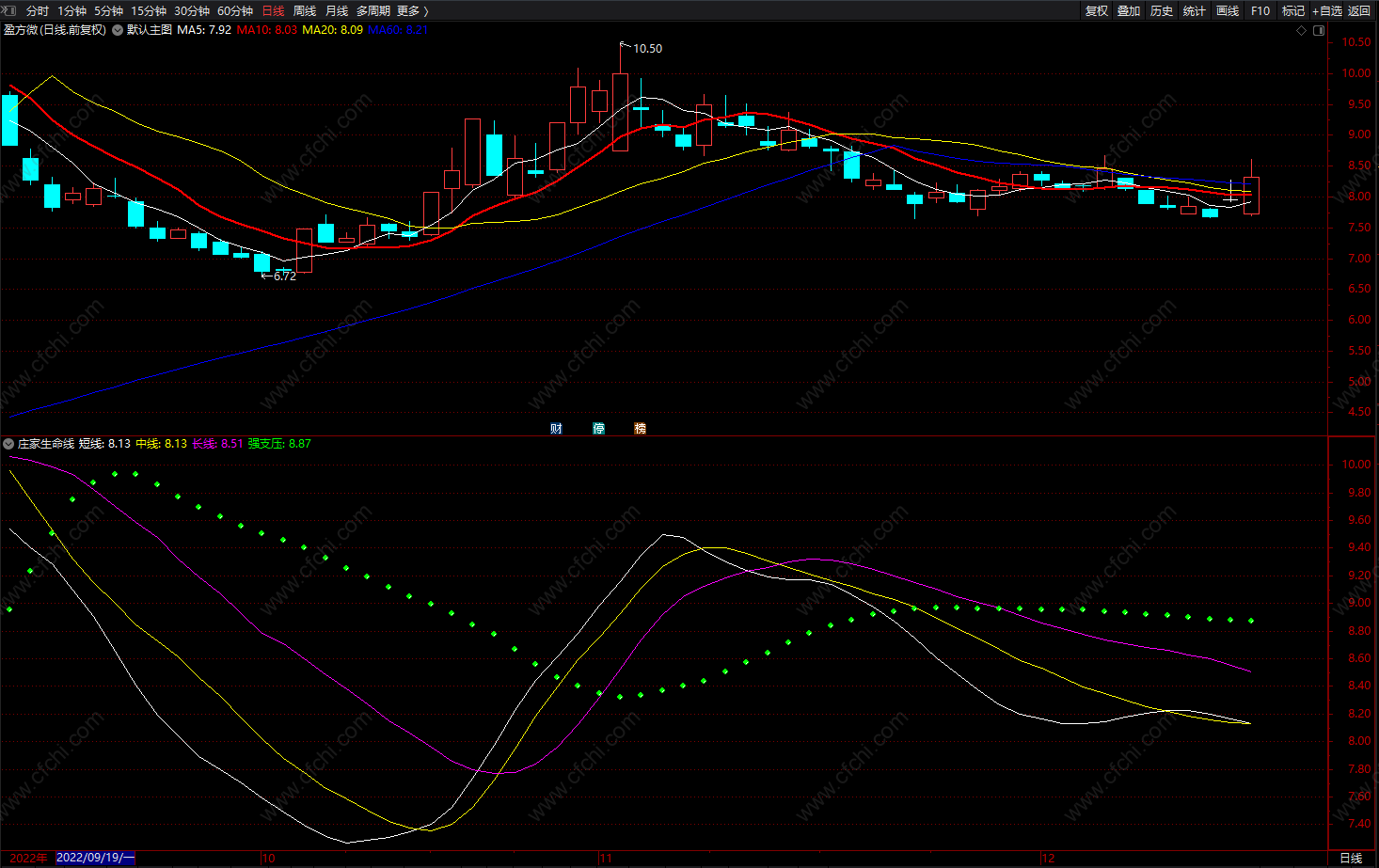Add stock via +自选 button
The height and width of the screenshot is (868, 1379).
1327,11
